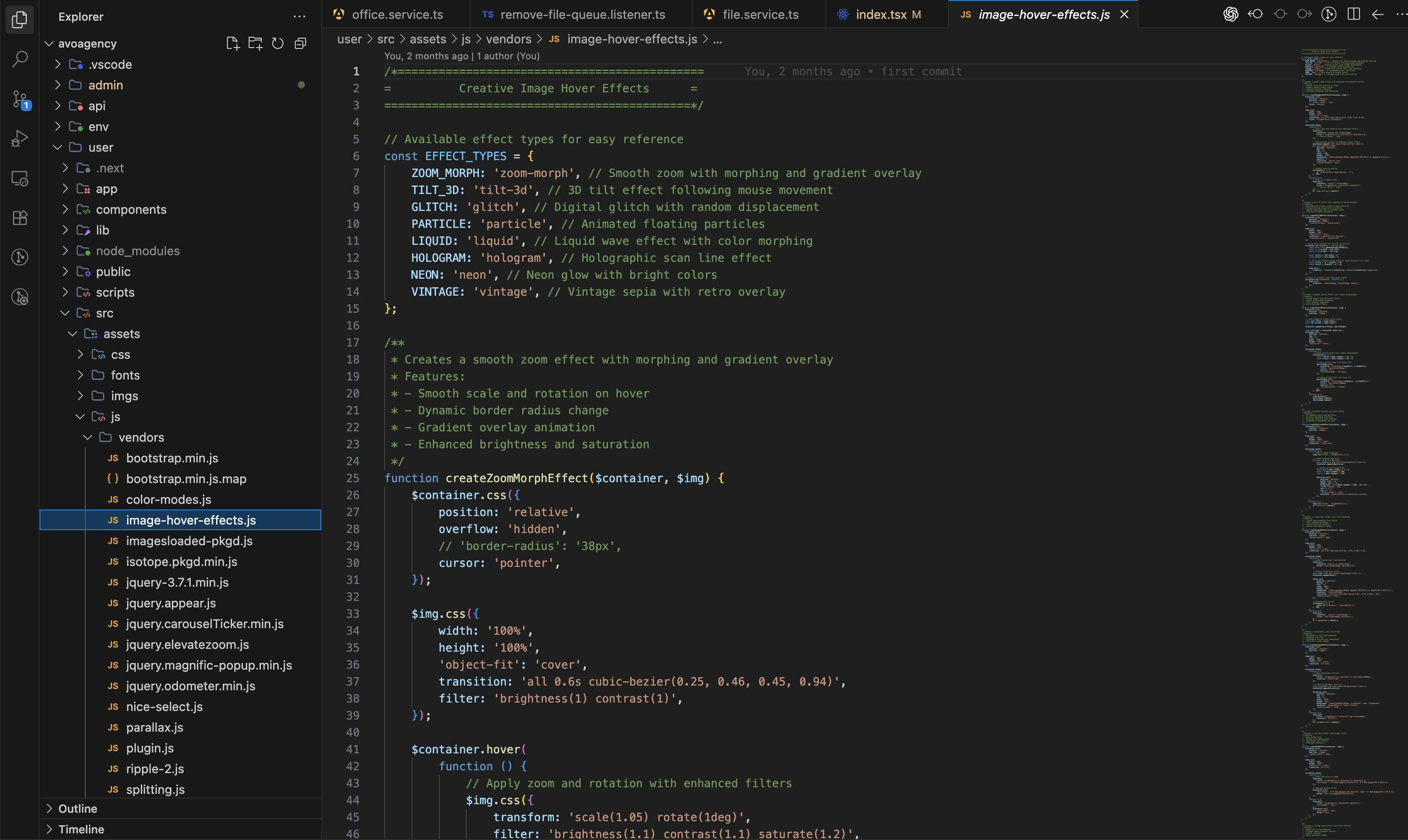Open the Run and Debug view
Screen dimensions: 1408x840
coord(20,139)
